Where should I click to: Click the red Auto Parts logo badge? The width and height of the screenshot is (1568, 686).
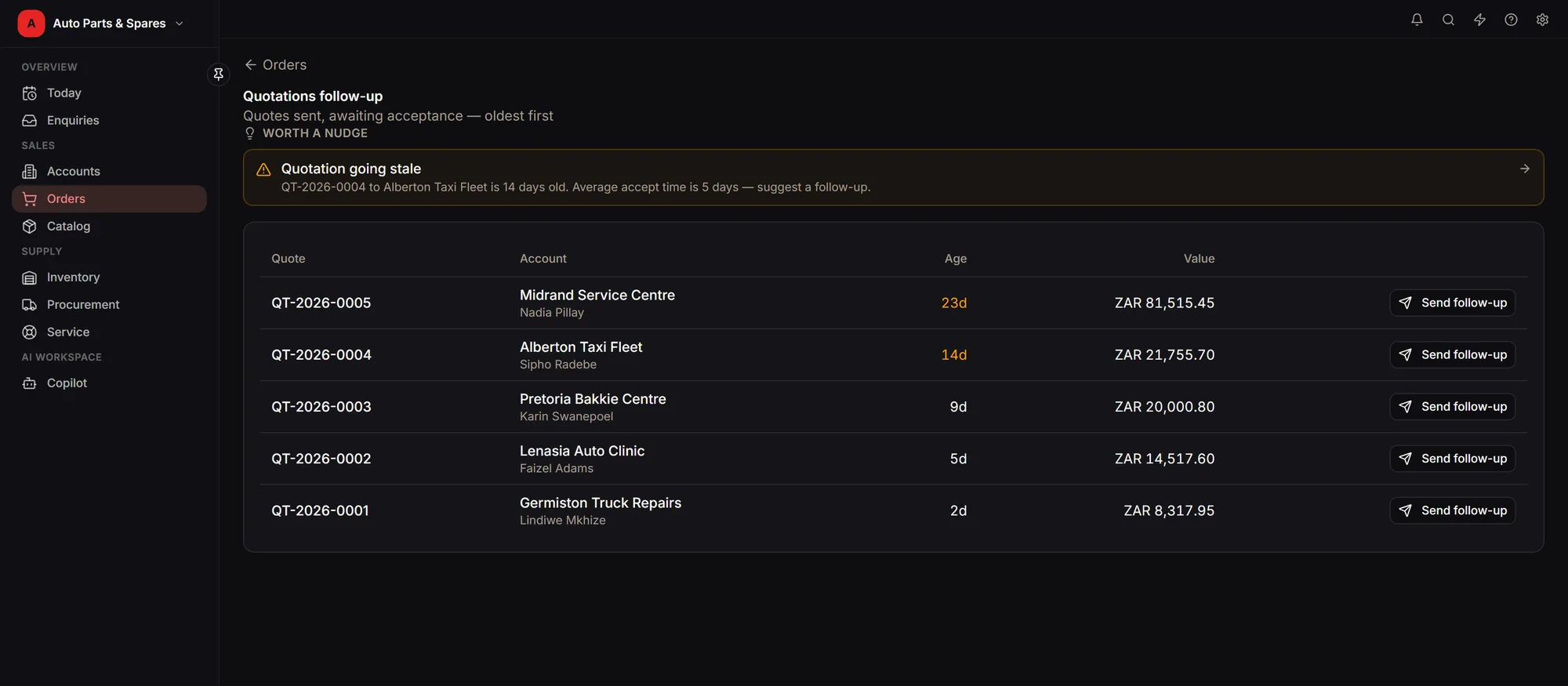[x=31, y=24]
